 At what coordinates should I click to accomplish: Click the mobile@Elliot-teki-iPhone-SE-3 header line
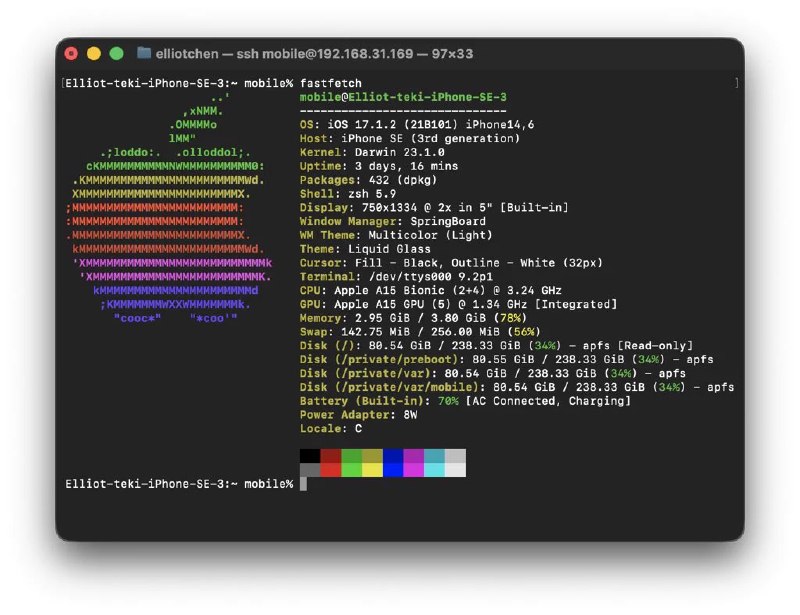pyautogui.click(x=403, y=97)
